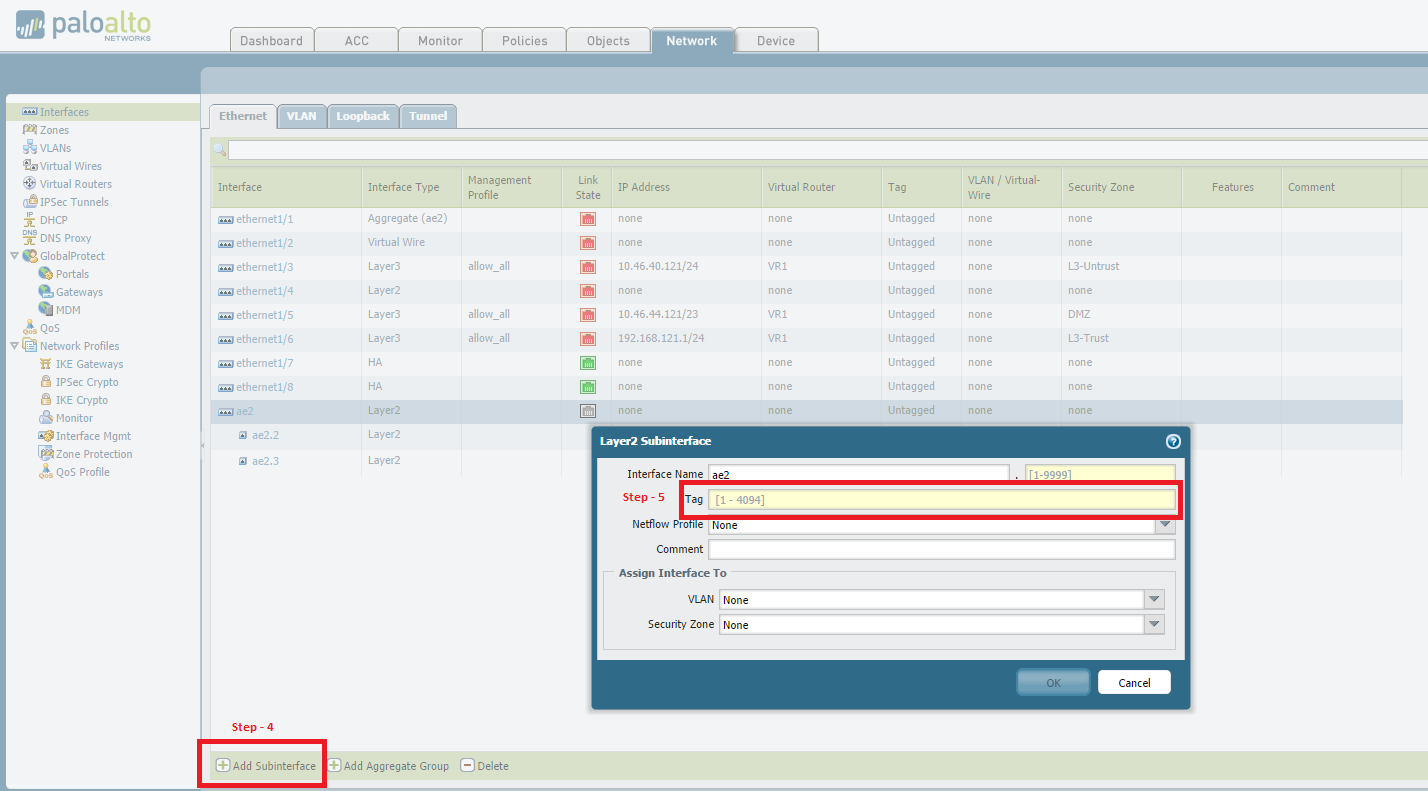Click the help icon in Layer2 Subinterface dialog

tap(1173, 441)
